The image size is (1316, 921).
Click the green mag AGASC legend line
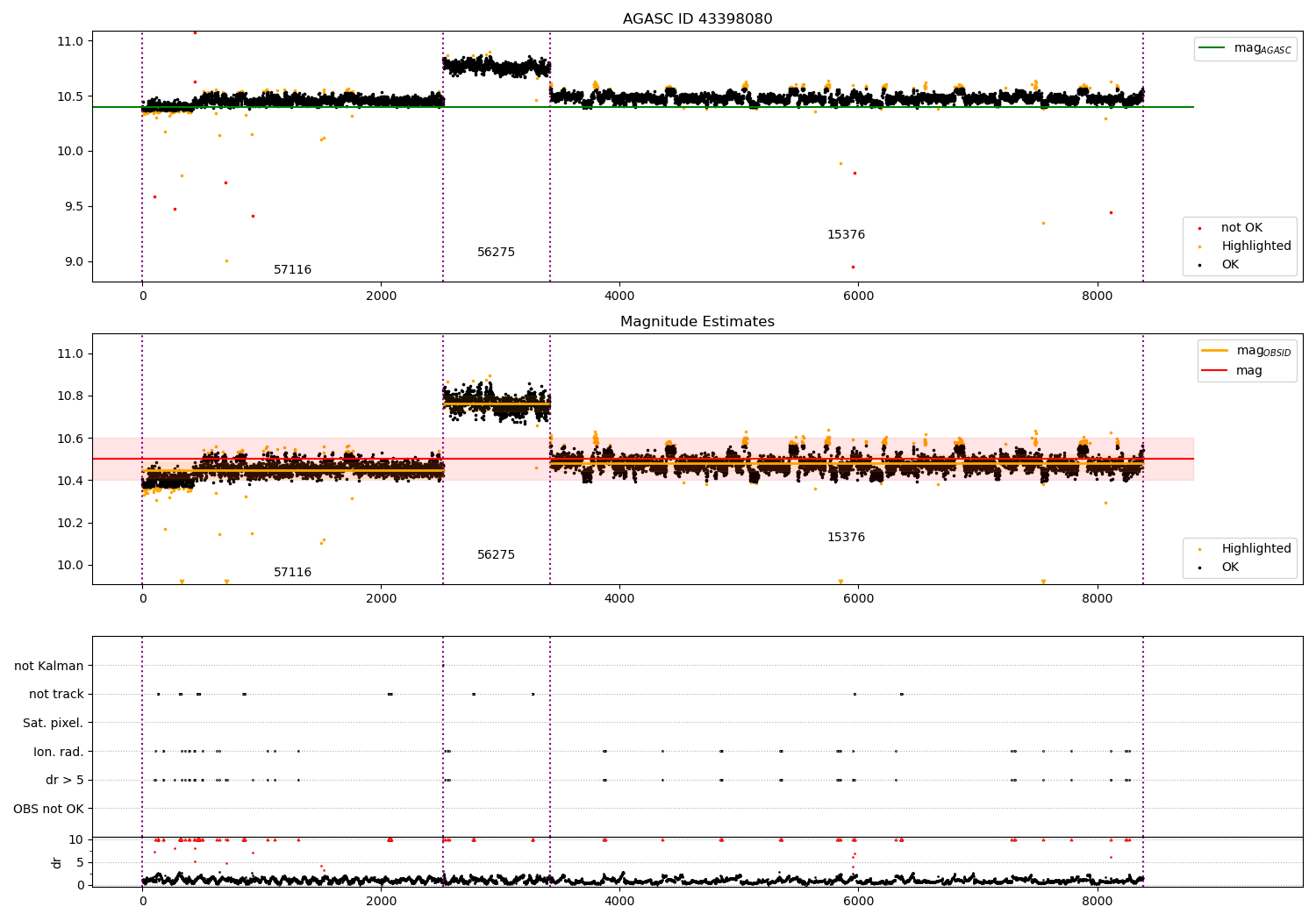tap(1212, 48)
